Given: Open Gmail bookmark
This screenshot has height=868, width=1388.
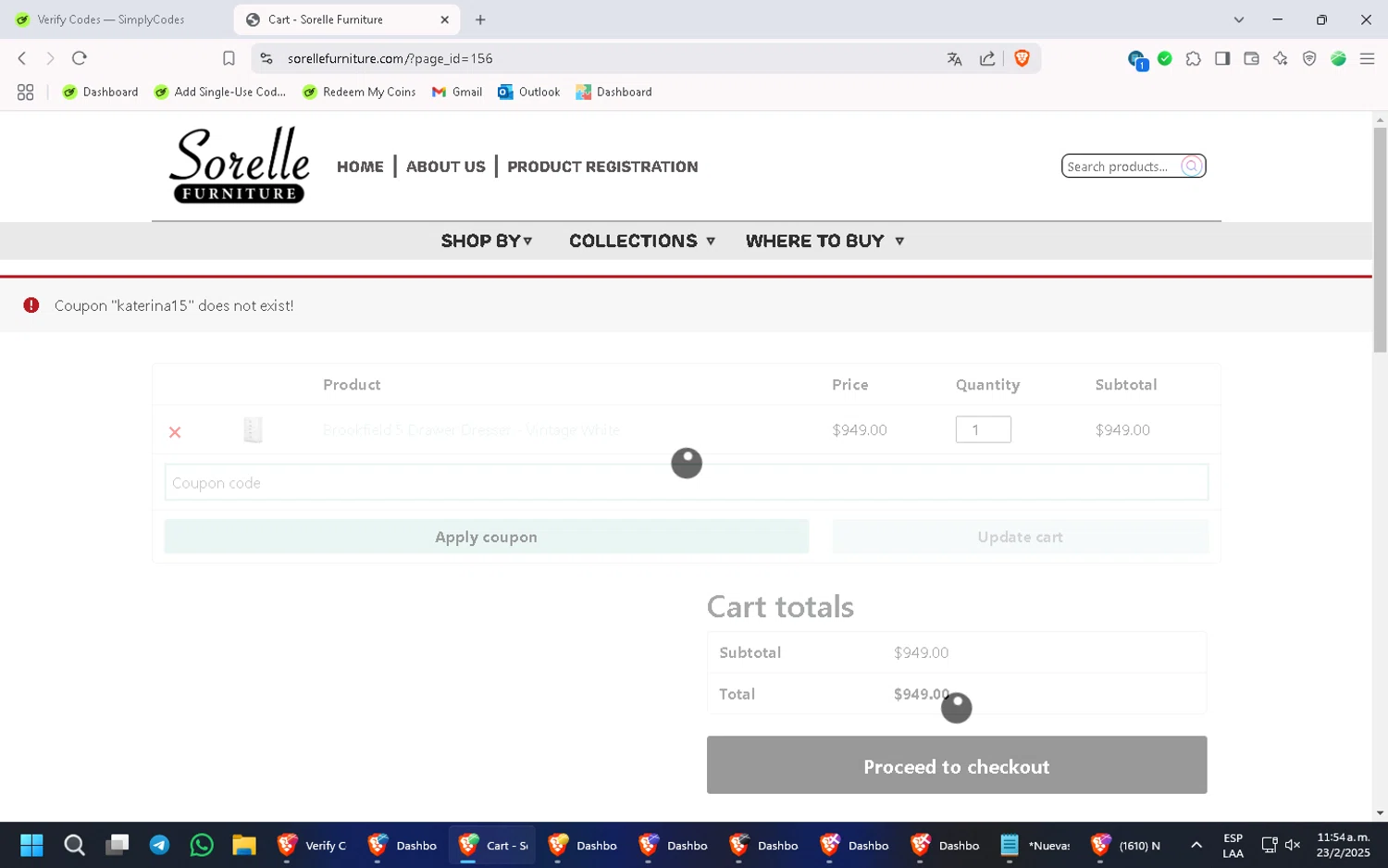Looking at the screenshot, I should click(x=457, y=92).
